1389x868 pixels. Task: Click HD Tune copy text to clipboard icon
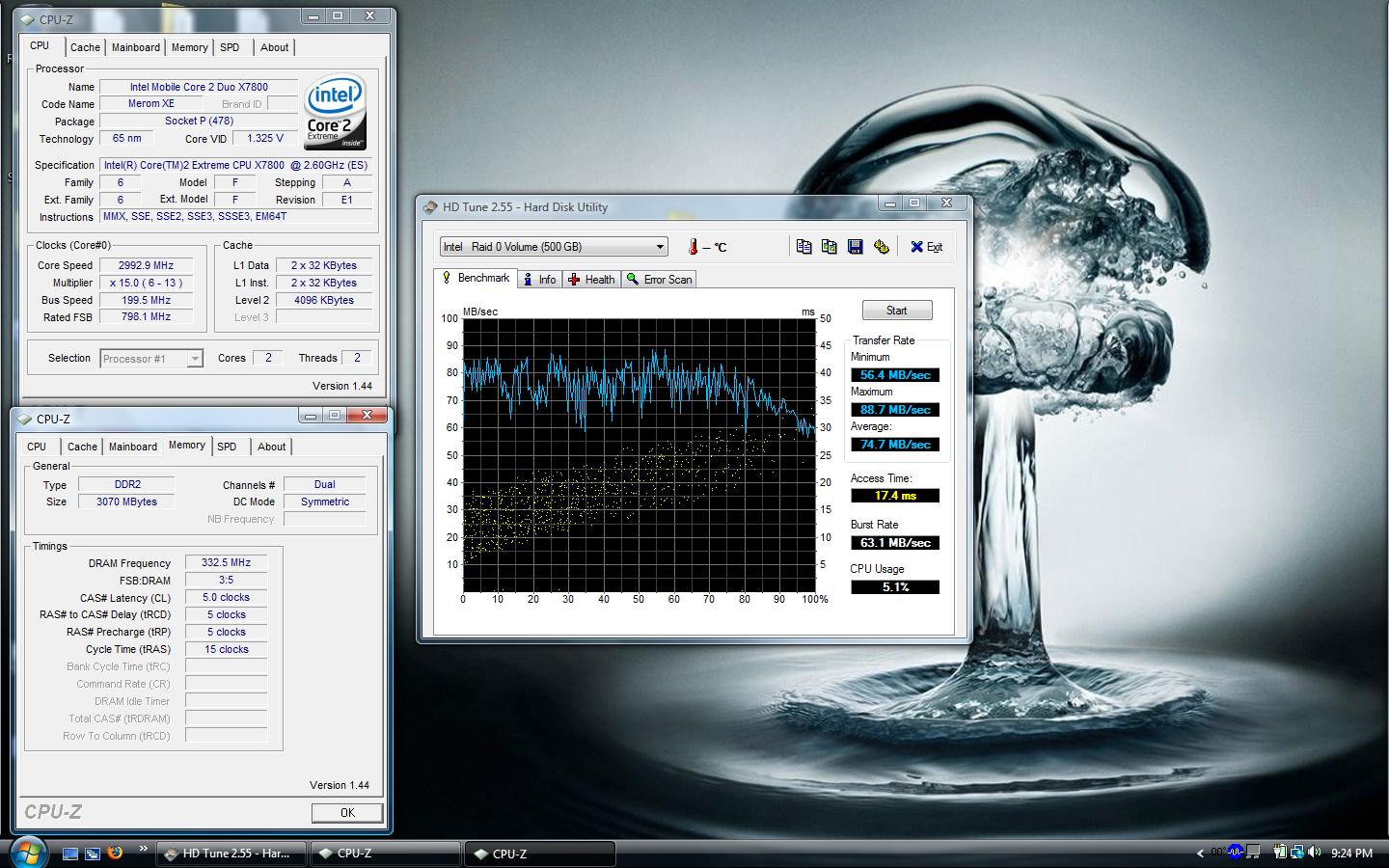[x=803, y=247]
